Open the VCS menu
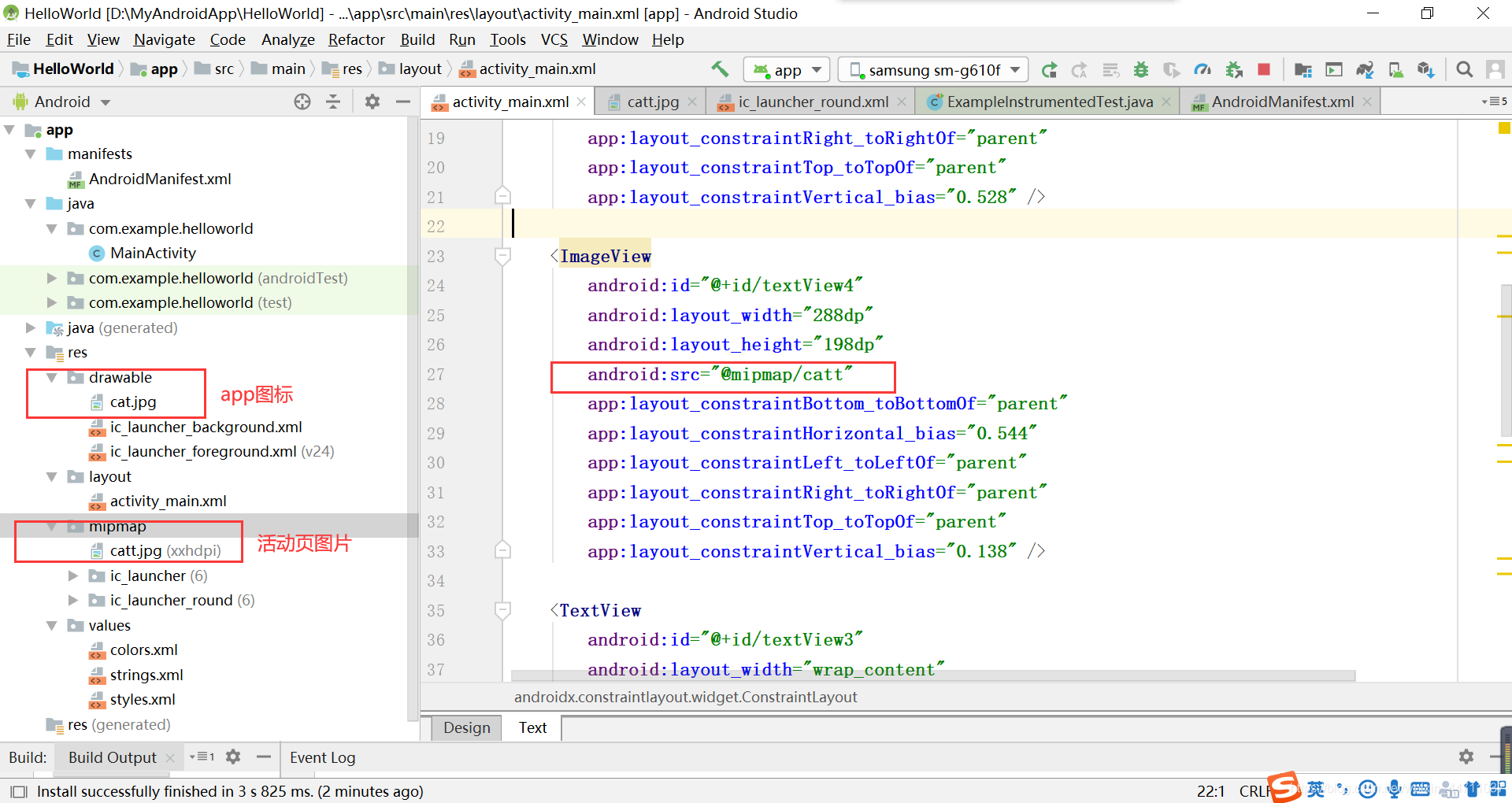Viewport: 1512px width, 803px height. click(554, 39)
